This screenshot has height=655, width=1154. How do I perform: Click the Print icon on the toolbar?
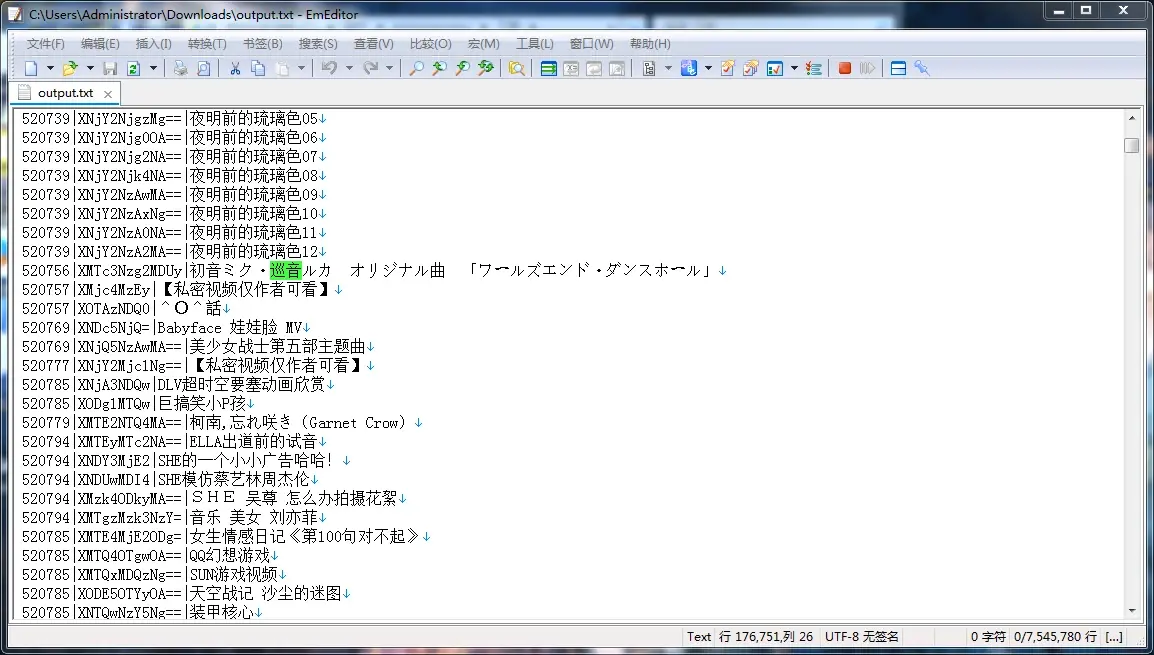(x=181, y=68)
